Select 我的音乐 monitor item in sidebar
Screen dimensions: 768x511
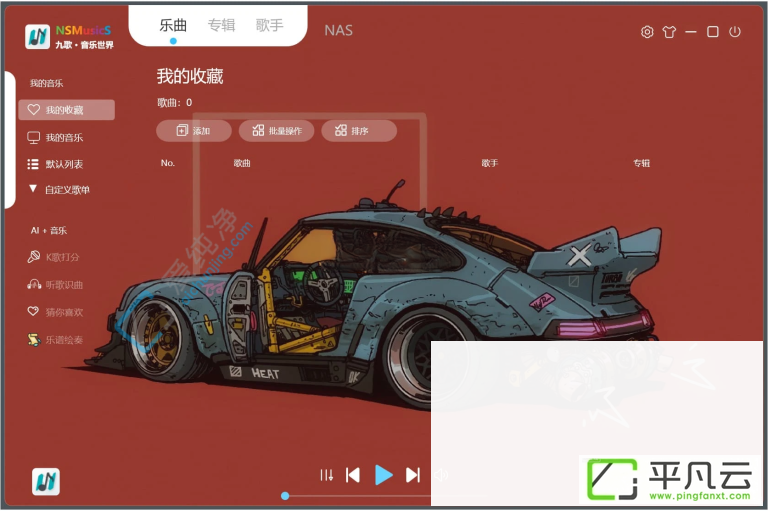tap(55, 138)
